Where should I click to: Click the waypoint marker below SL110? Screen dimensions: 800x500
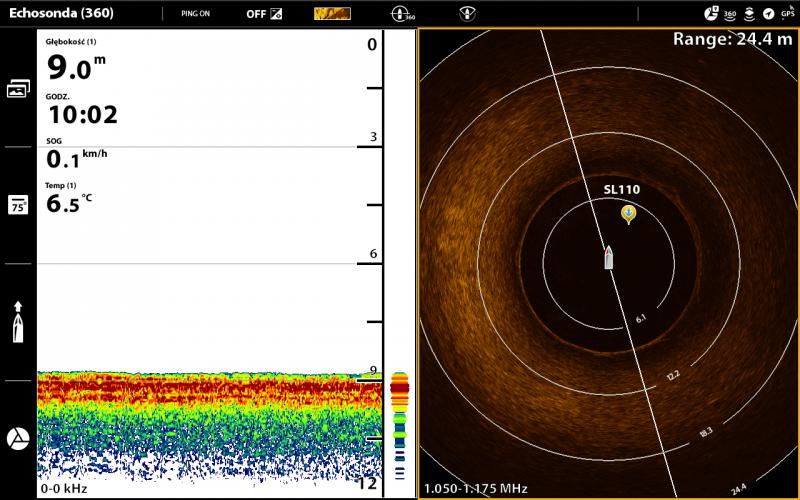tap(628, 213)
